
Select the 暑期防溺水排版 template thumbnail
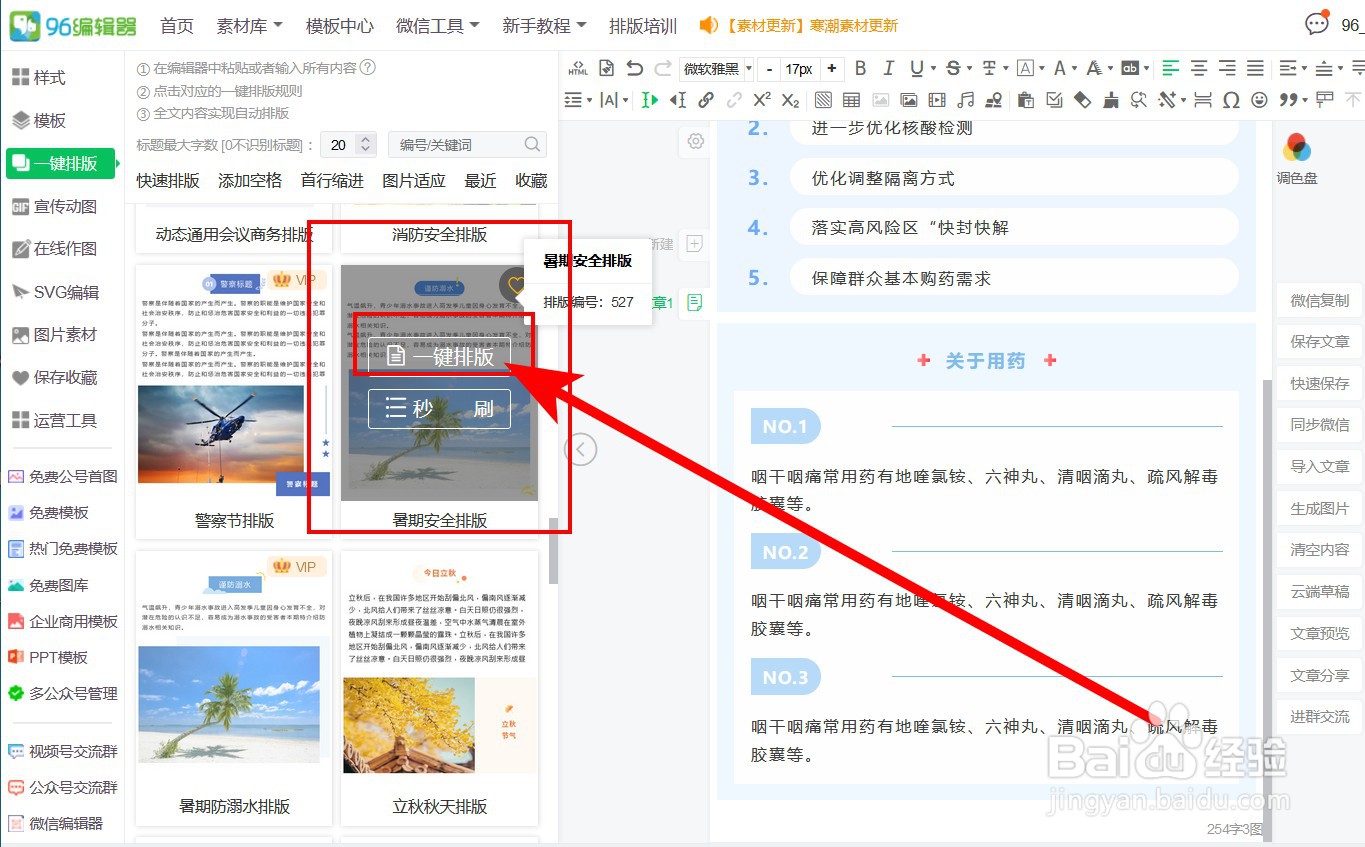coord(235,688)
